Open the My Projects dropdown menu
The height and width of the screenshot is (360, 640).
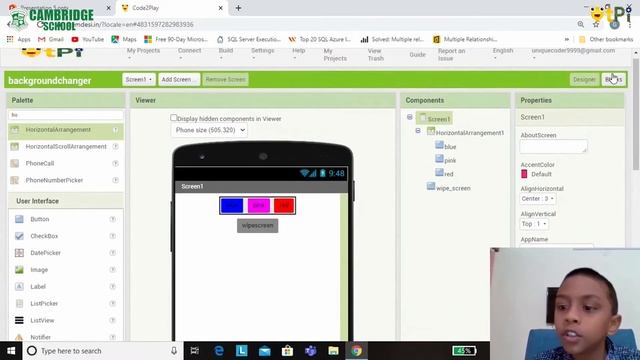pyautogui.click(x=143, y=54)
